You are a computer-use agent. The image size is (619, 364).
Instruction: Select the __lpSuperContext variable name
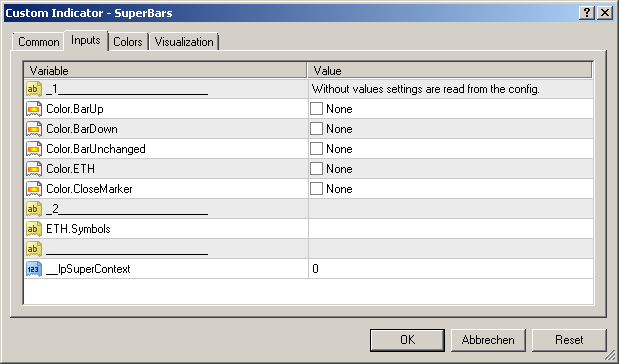coord(88,269)
